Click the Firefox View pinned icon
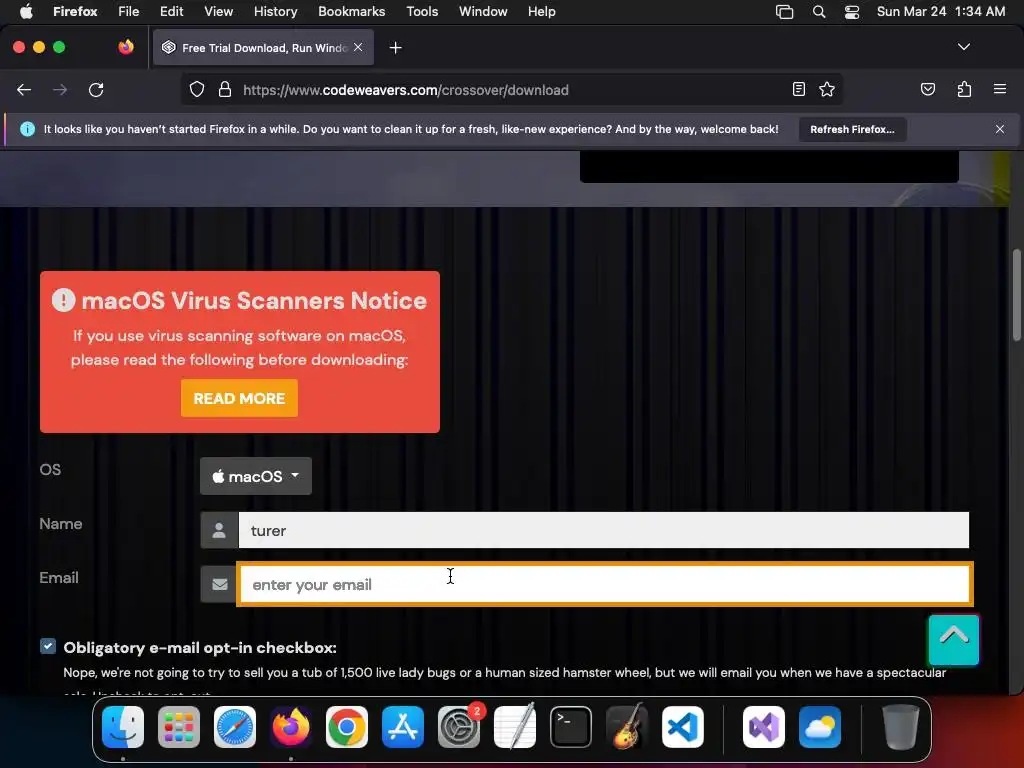 tap(126, 47)
